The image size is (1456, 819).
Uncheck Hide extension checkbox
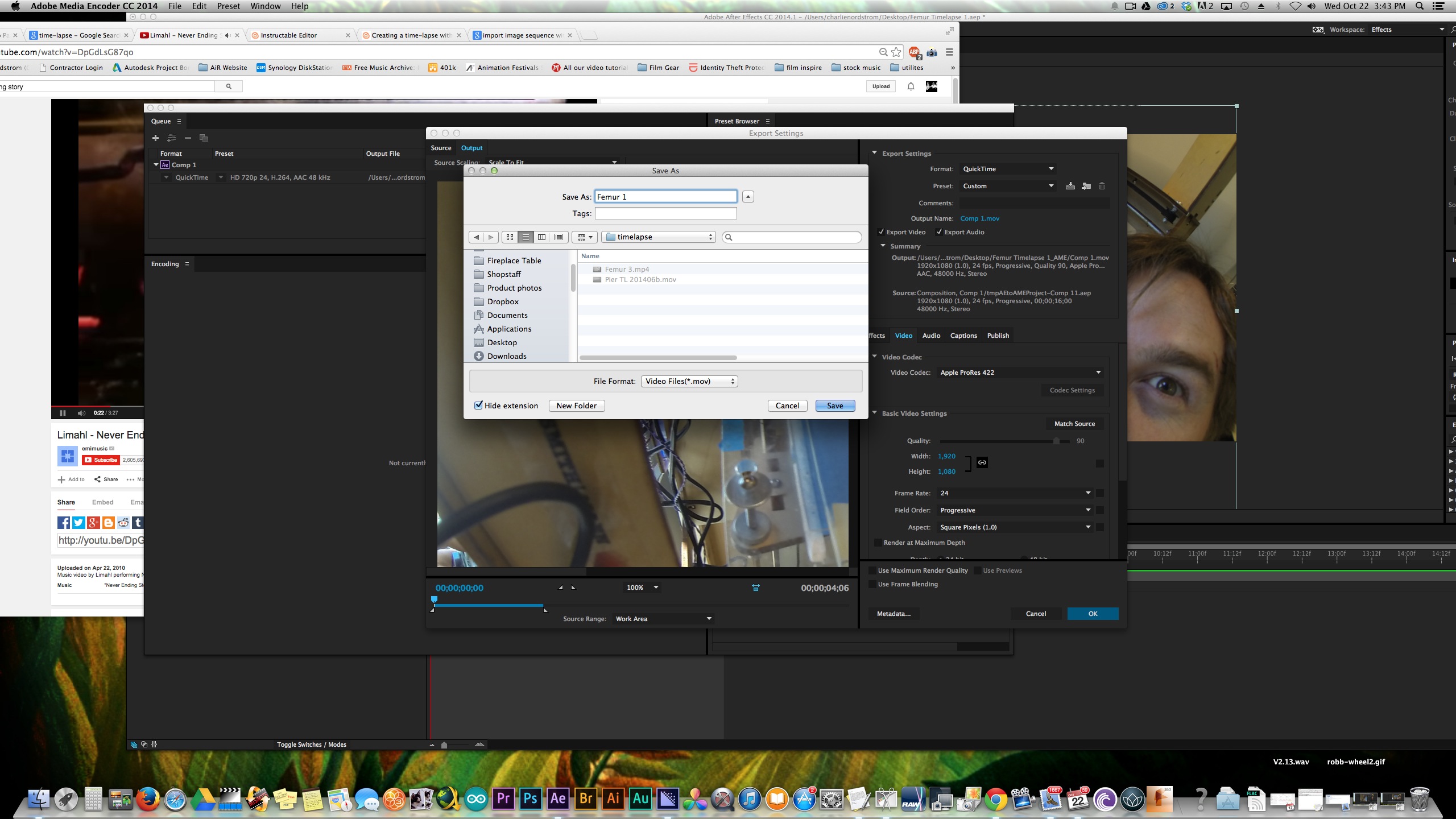point(479,406)
